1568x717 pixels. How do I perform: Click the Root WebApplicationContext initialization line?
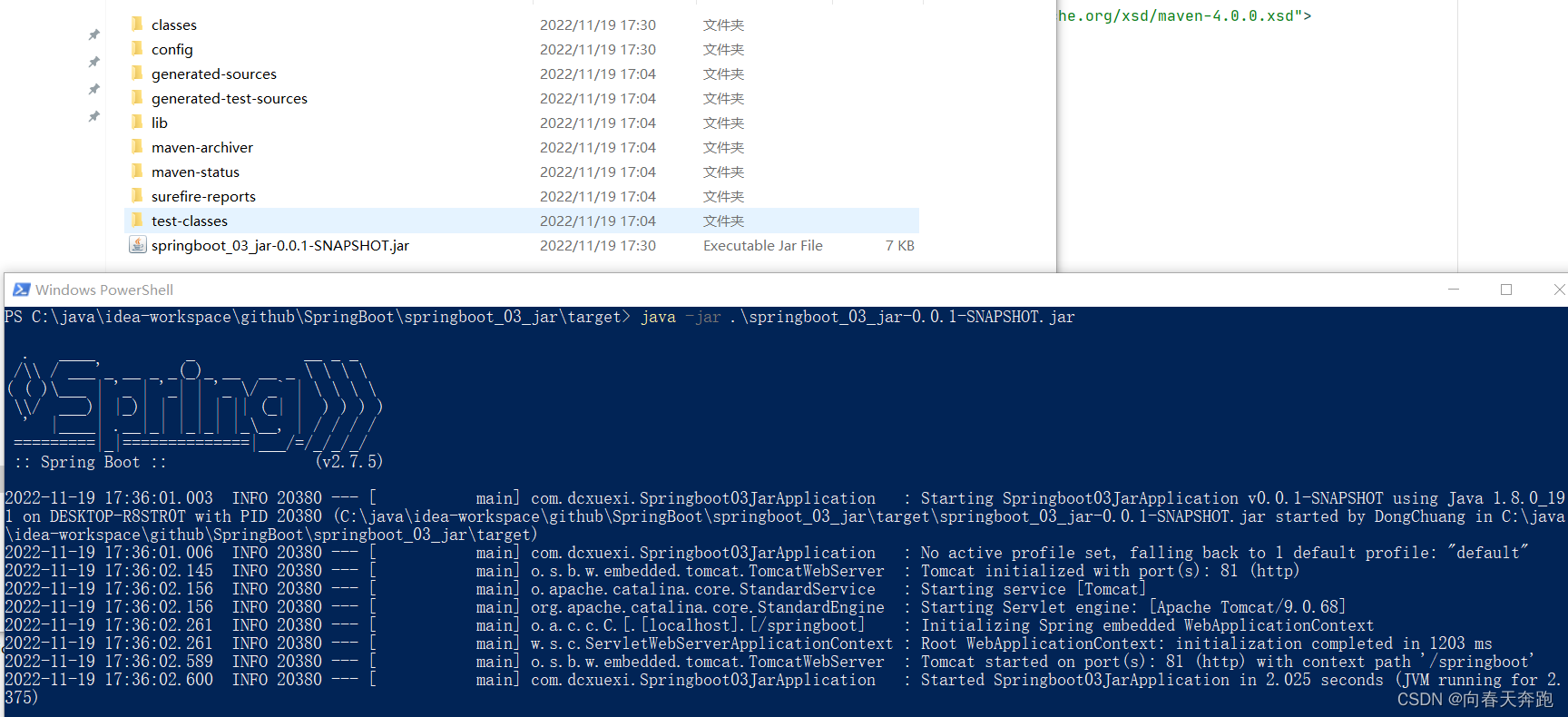coord(1206,643)
